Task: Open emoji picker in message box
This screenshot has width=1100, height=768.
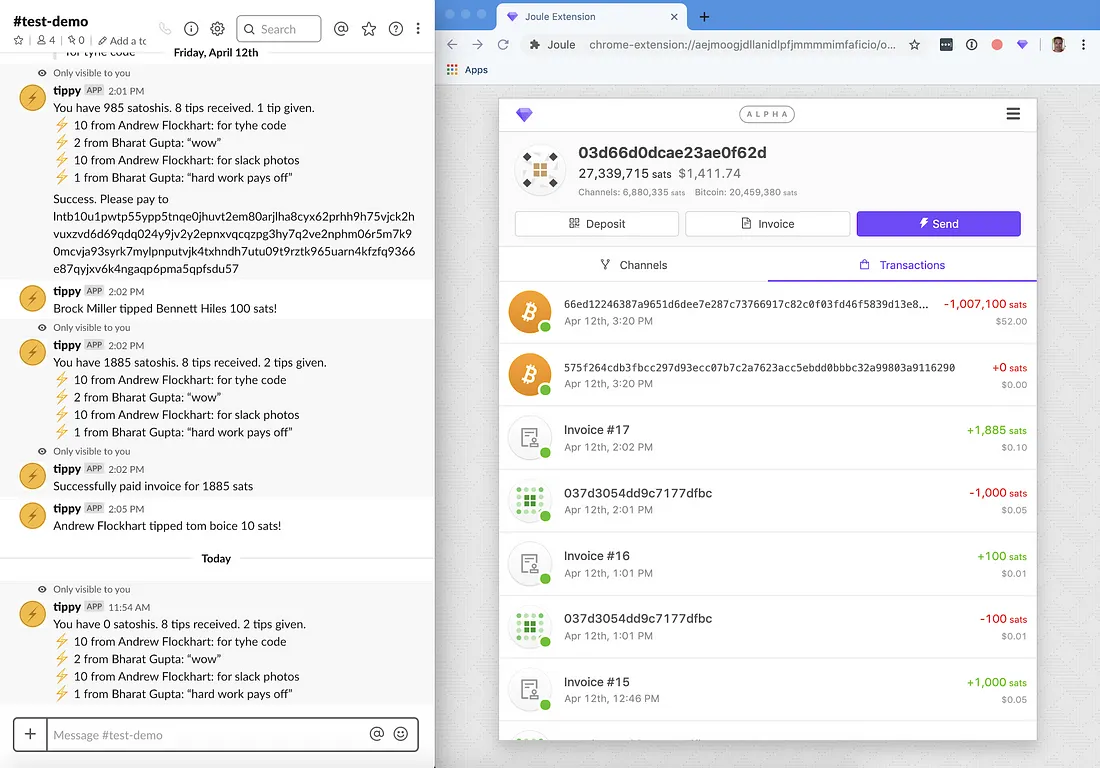Action: point(401,734)
